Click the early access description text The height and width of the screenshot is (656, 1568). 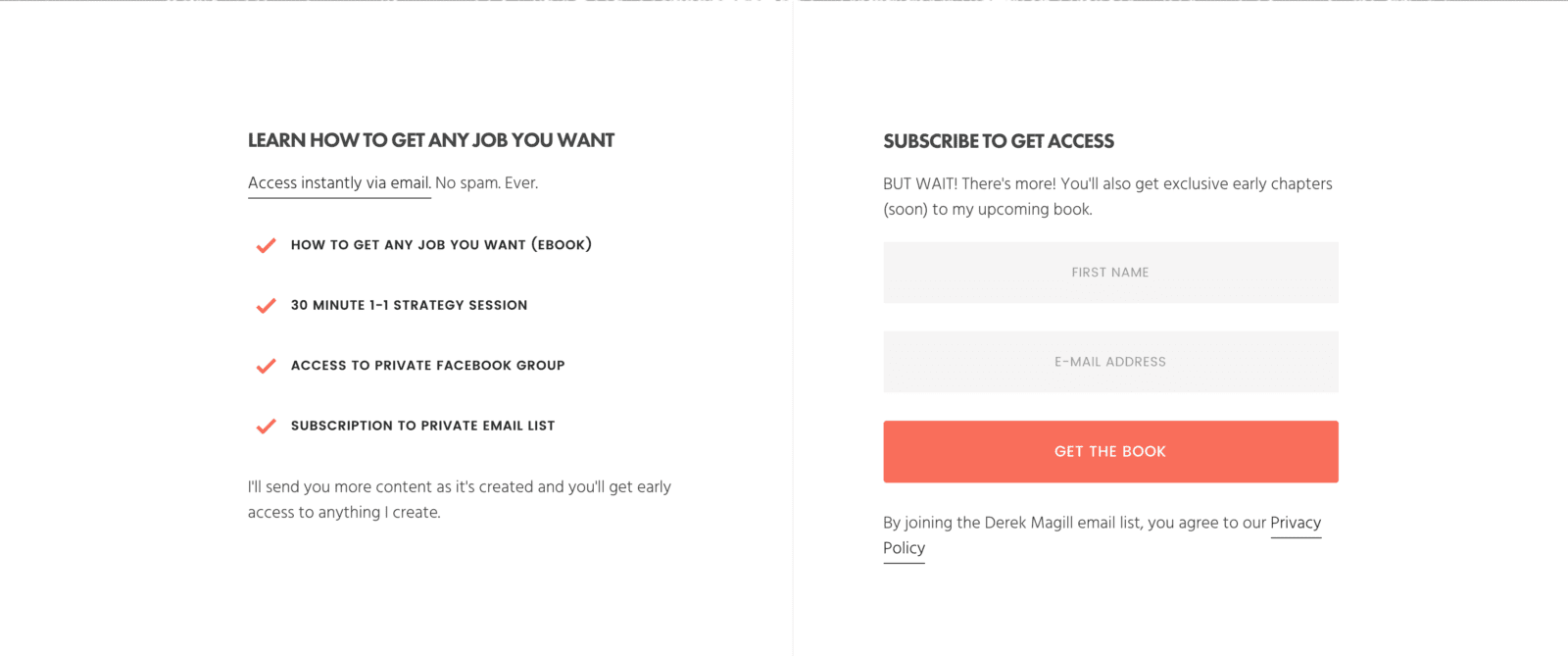point(460,498)
